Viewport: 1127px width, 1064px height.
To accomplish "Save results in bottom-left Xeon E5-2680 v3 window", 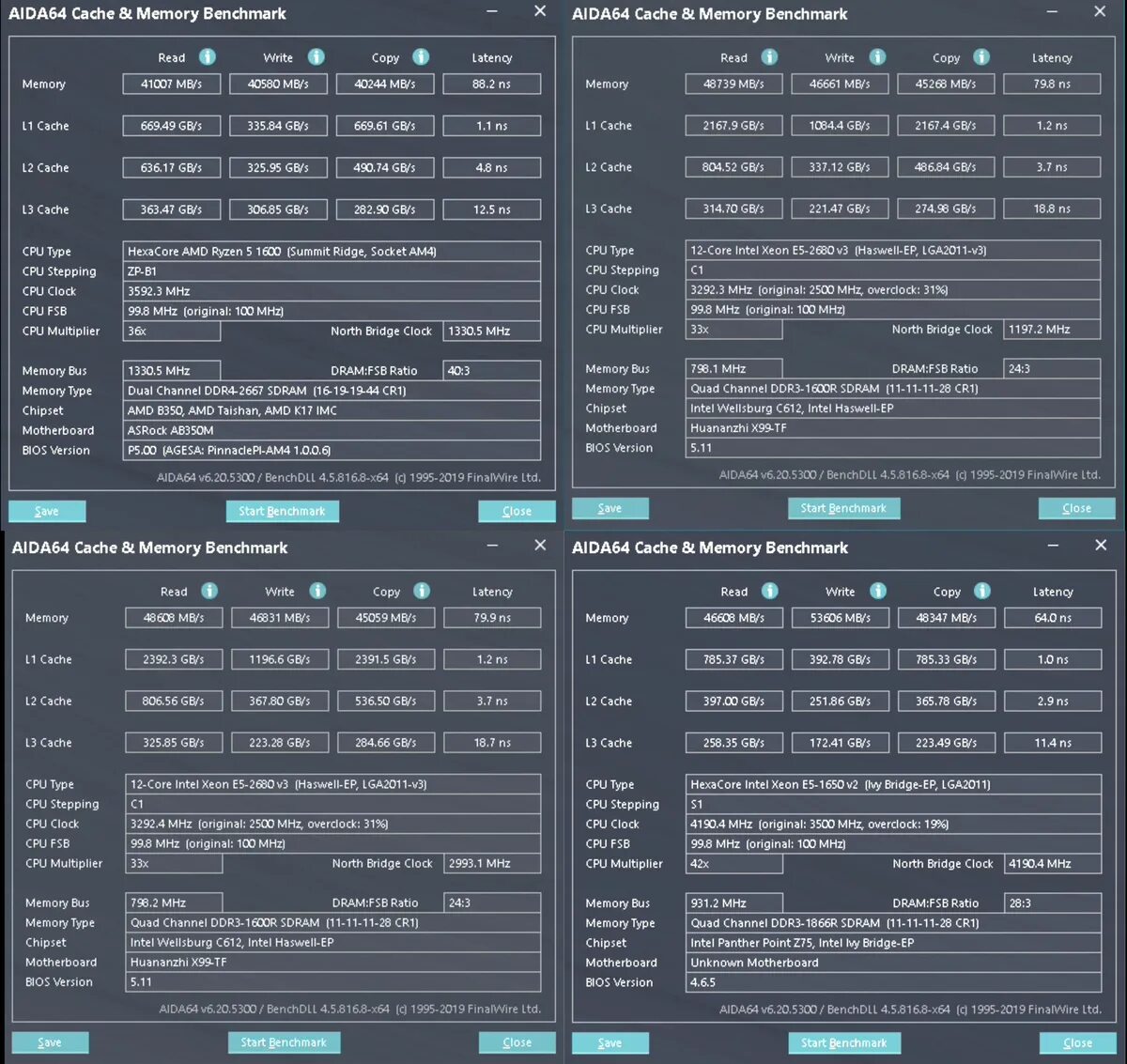I will pos(50,1042).
